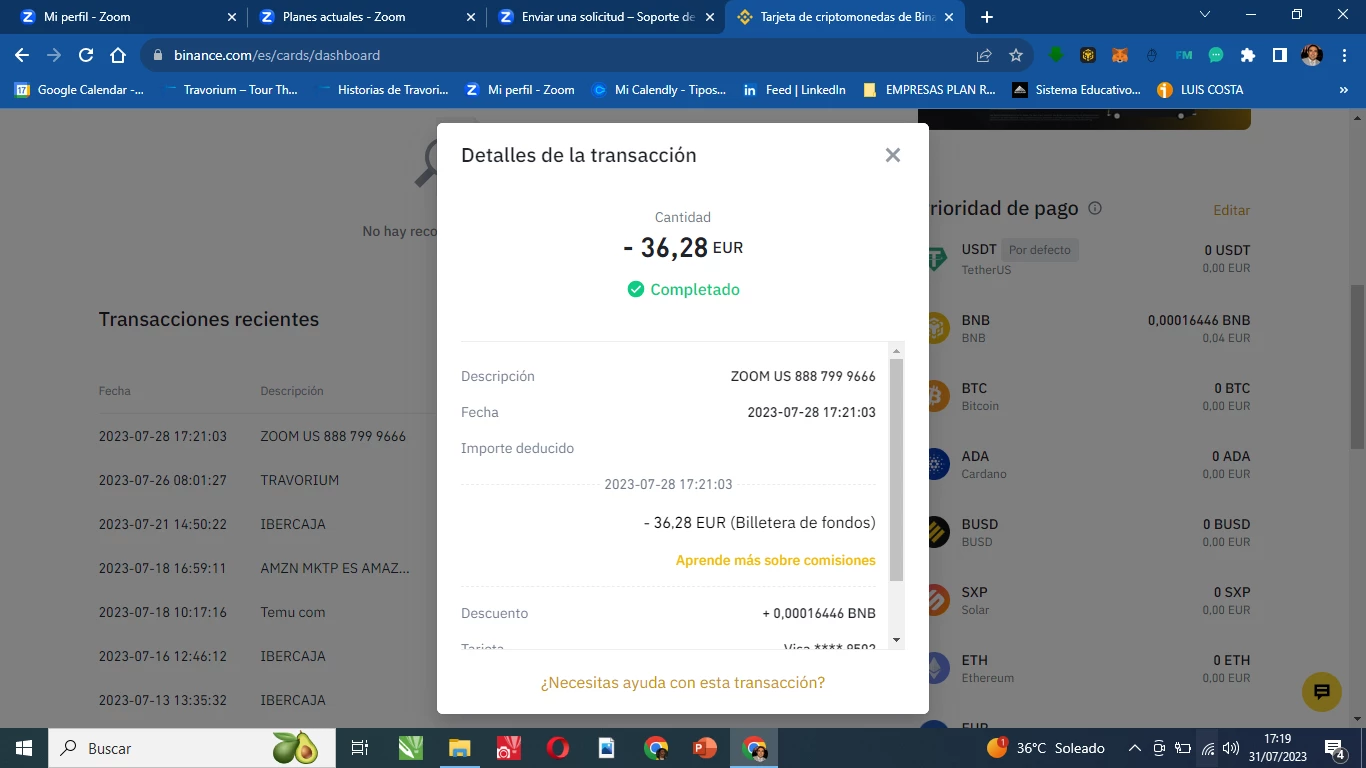Click the taskbar Buscar search box

pos(192,748)
